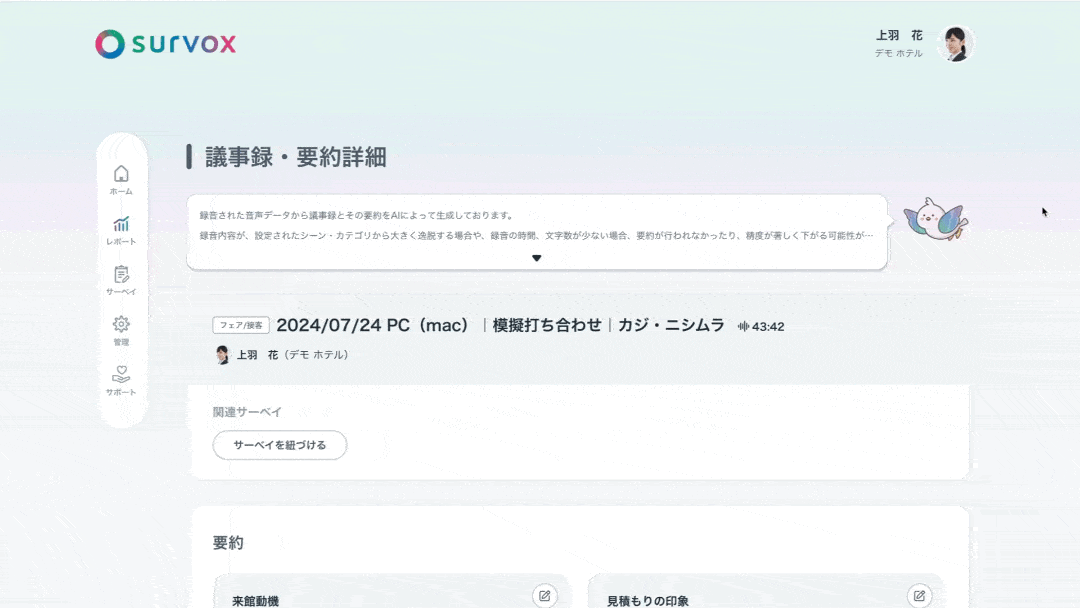This screenshot has height=608, width=1080.
Task: Click the 来館動機 card title
Action: [x=255, y=601]
